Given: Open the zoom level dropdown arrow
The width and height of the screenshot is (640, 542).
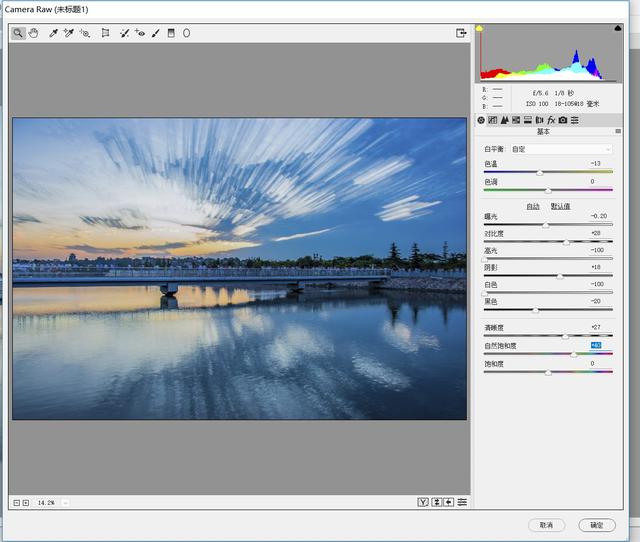Looking at the screenshot, I should pyautogui.click(x=65, y=503).
